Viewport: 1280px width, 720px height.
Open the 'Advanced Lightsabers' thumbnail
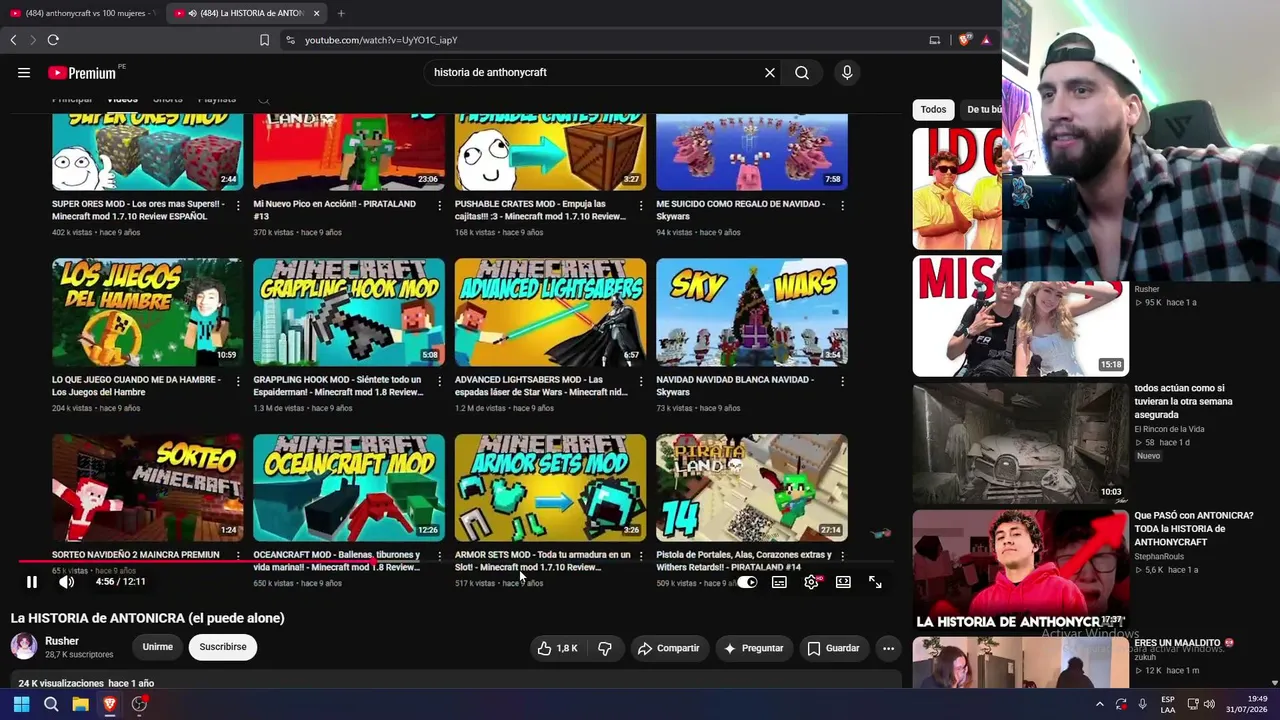[x=550, y=312]
